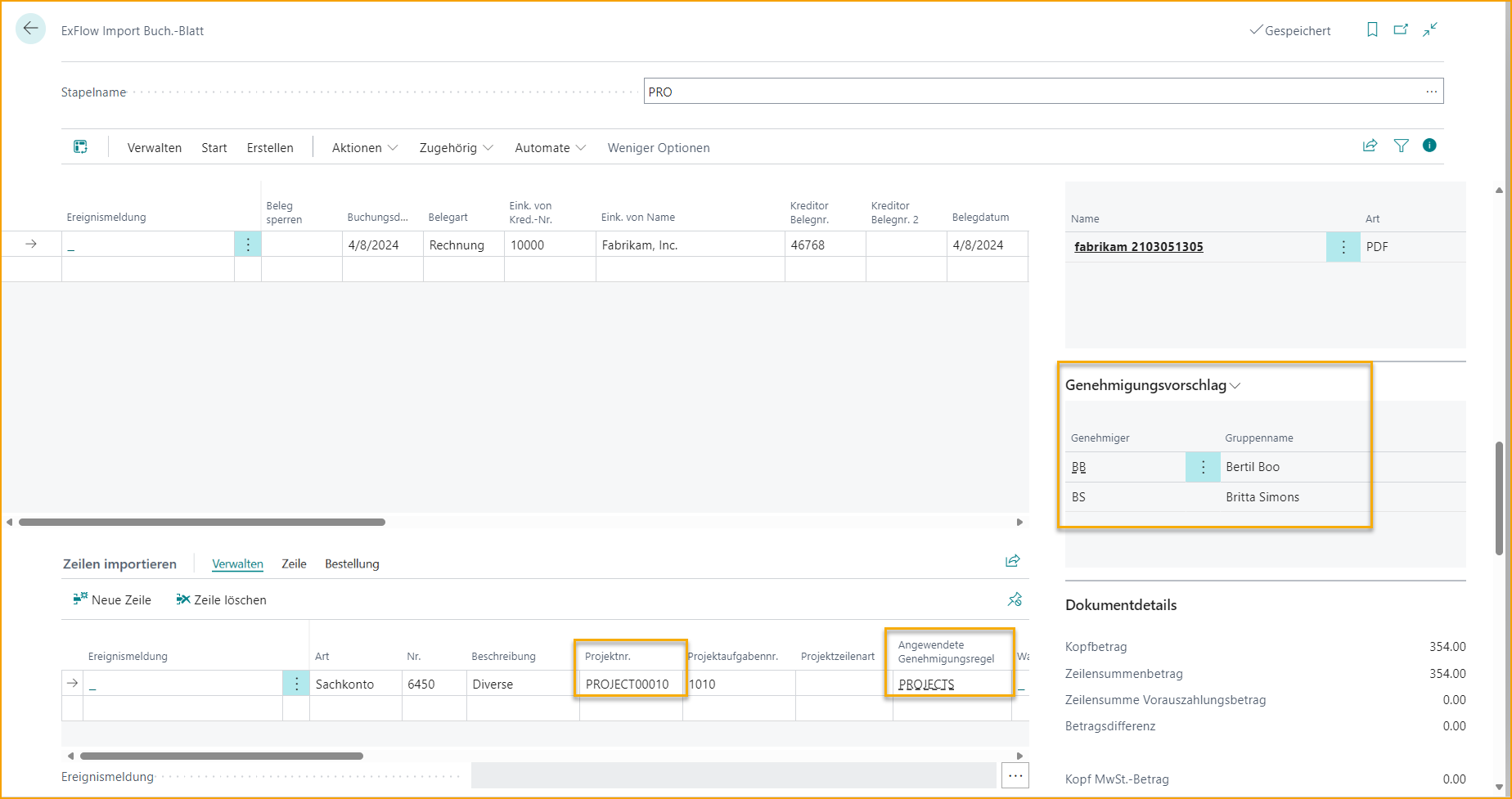Open options for approver BB row
1512x799 pixels.
coord(1203,467)
